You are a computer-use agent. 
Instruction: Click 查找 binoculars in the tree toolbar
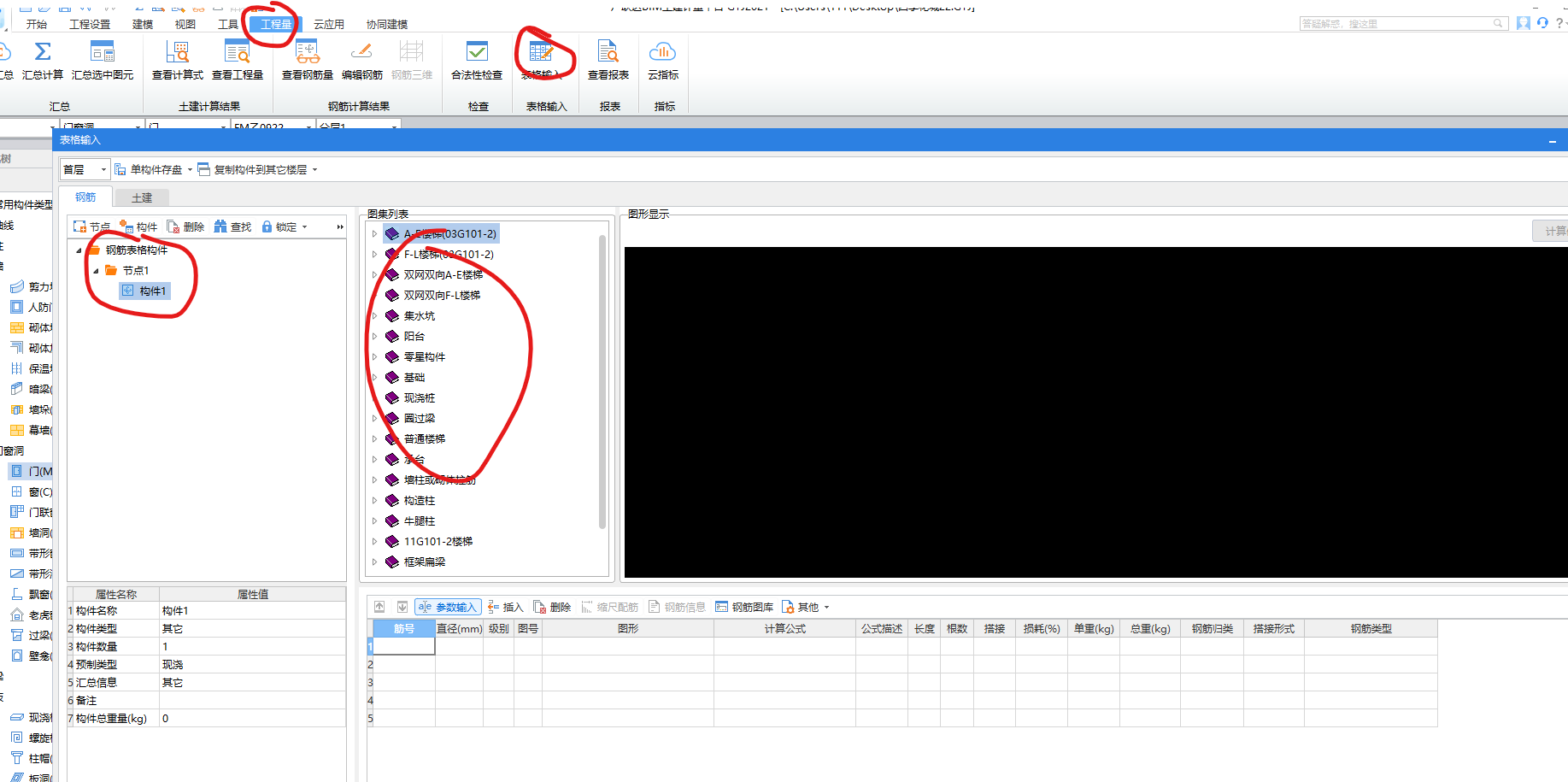(232, 226)
